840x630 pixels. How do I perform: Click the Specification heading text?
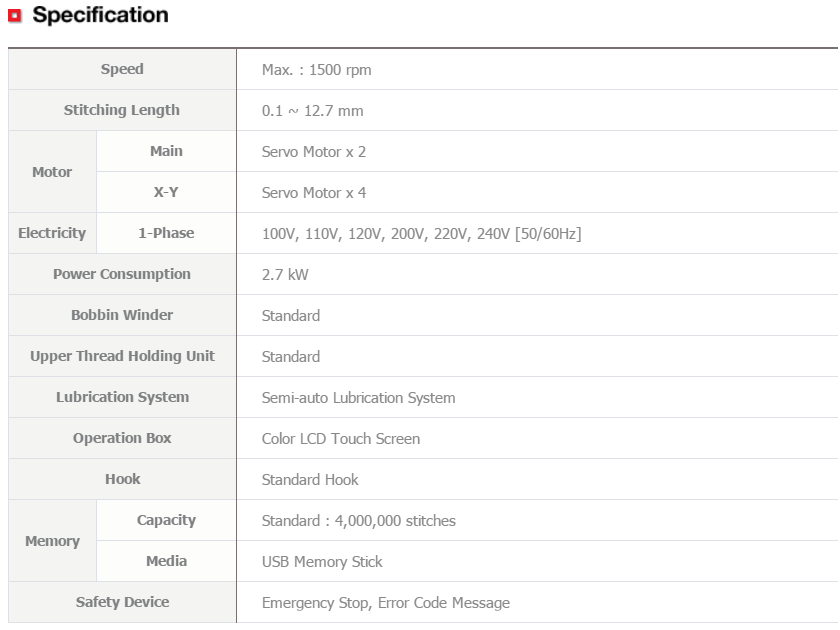[100, 15]
